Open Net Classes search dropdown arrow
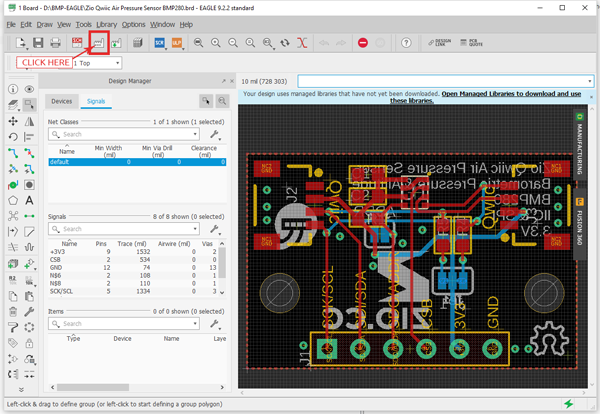Image resolution: width=600 pixels, height=414 pixels. point(195,134)
